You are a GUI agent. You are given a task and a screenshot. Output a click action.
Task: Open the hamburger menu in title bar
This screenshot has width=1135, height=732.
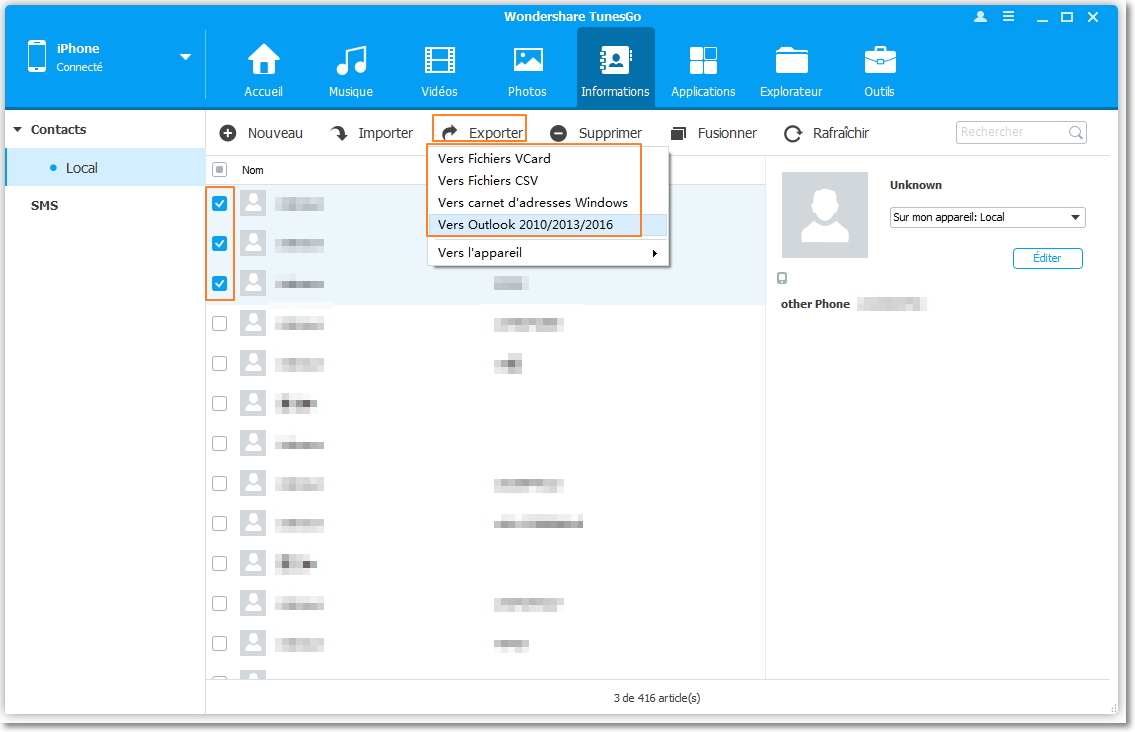[1008, 17]
